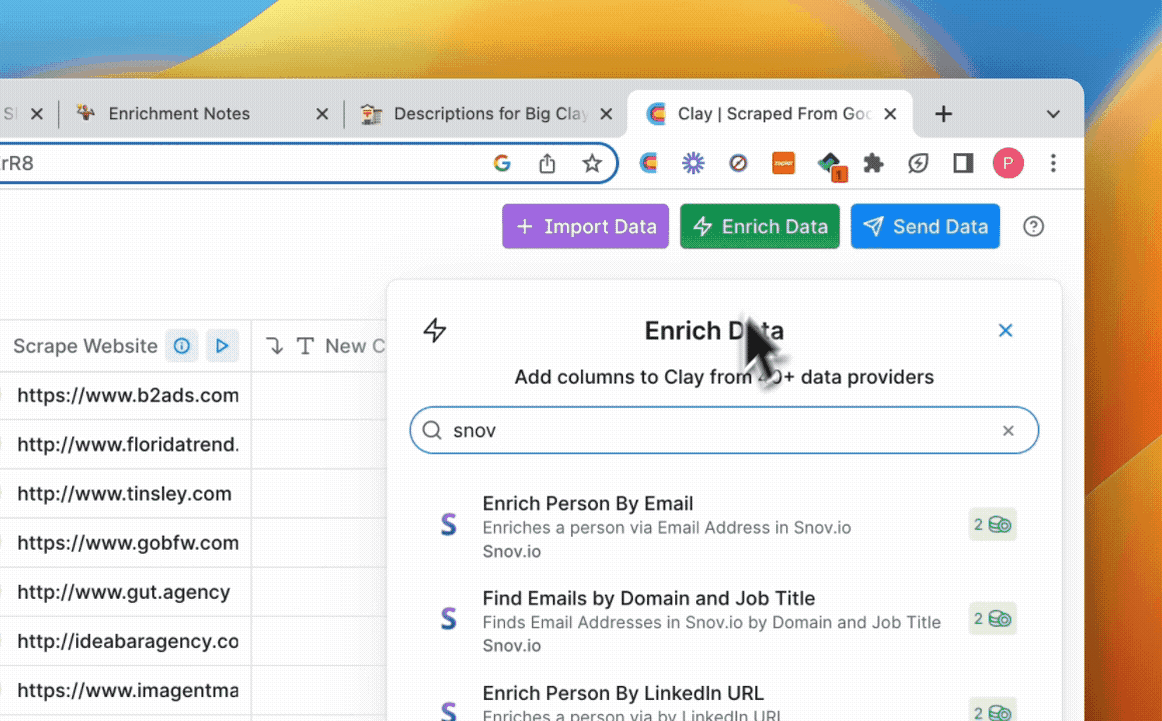Run the Scrape Website column
Viewport: 1162px width, 721px height.
(222, 346)
